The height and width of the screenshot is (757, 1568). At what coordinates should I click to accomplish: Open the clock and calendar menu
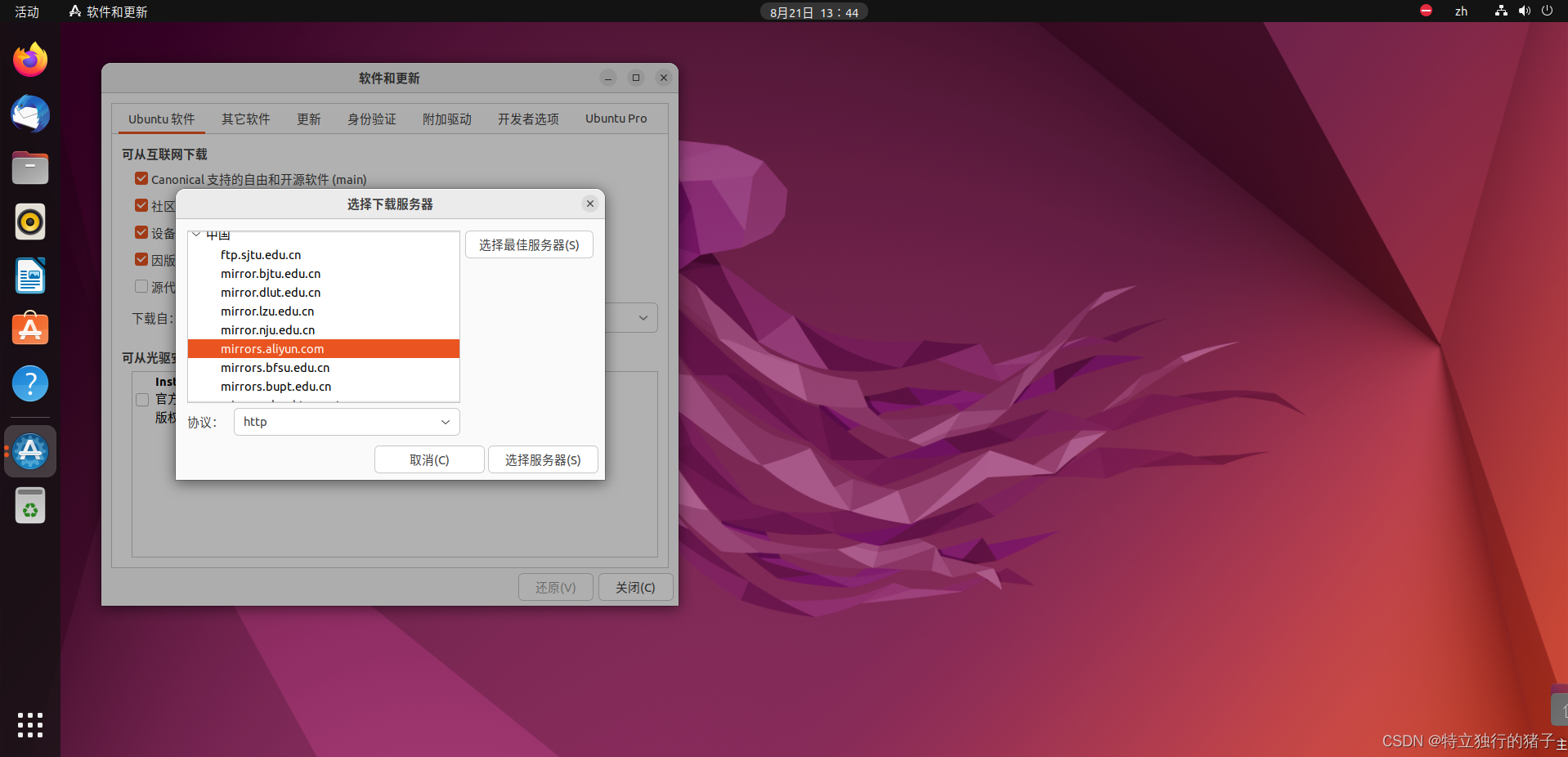[814, 12]
